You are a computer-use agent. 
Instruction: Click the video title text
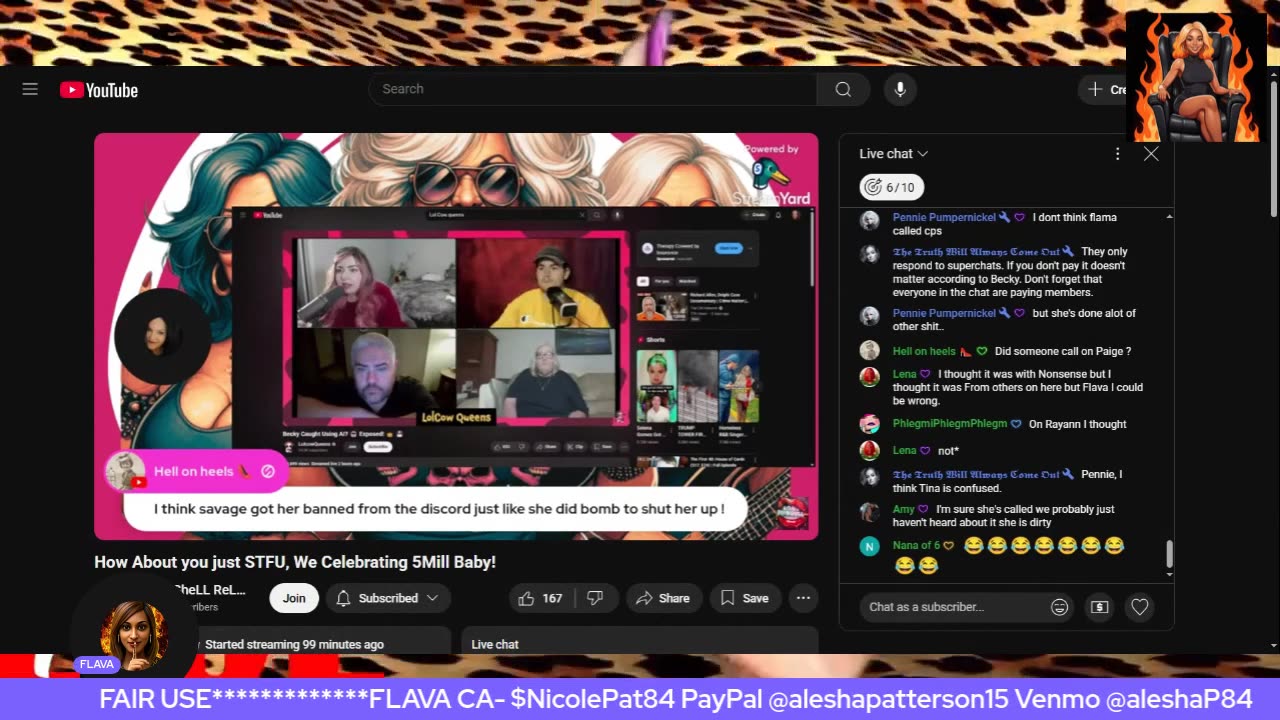point(295,562)
